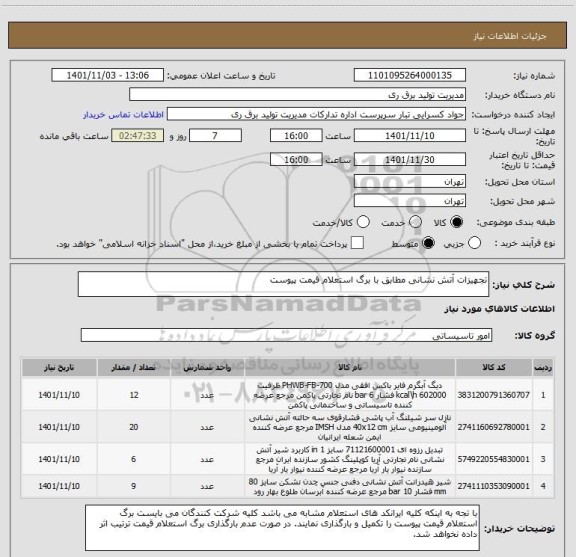Click the need description box تجهیزات آتش نشانی

click(283, 284)
